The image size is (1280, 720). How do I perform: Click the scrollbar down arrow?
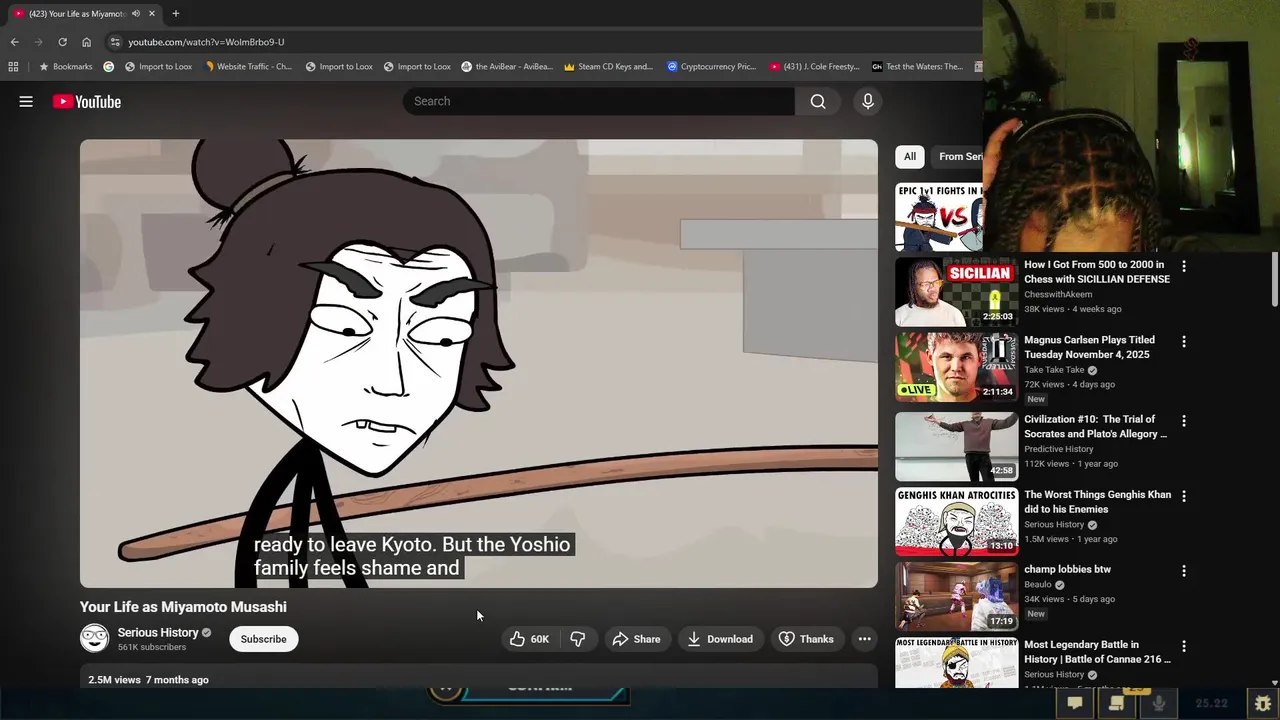[1274, 682]
